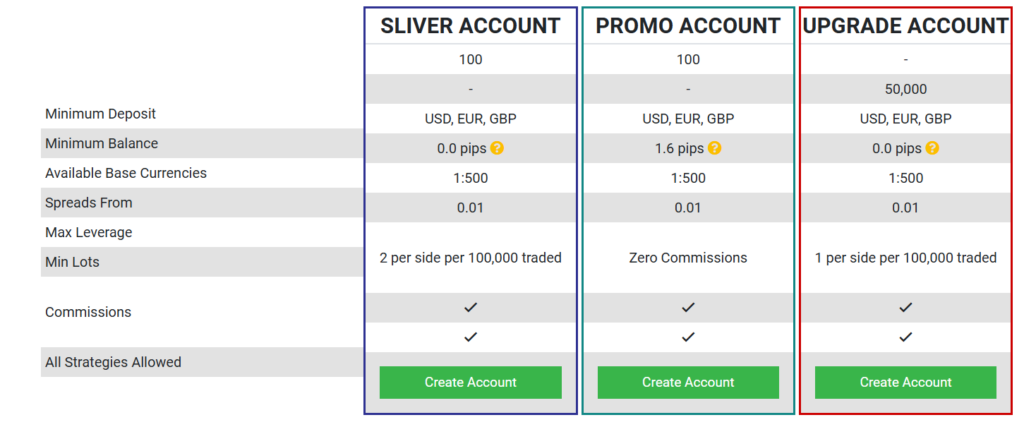The height and width of the screenshot is (439, 1024).
Task: Click Sliver Account upper checkmark icon
Action: pyautogui.click(x=470, y=308)
